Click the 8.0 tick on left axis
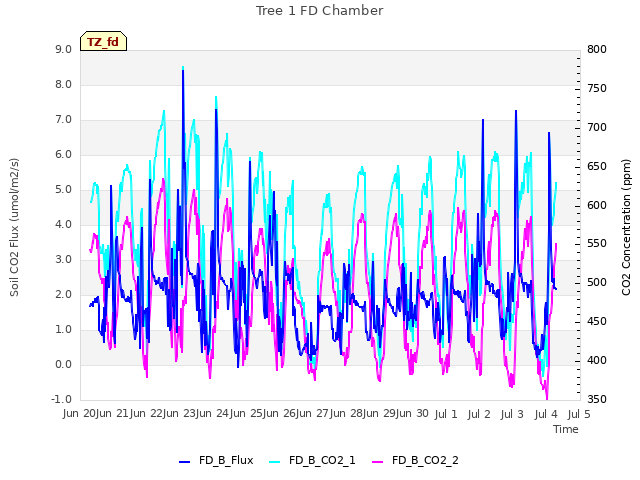 [x=64, y=84]
